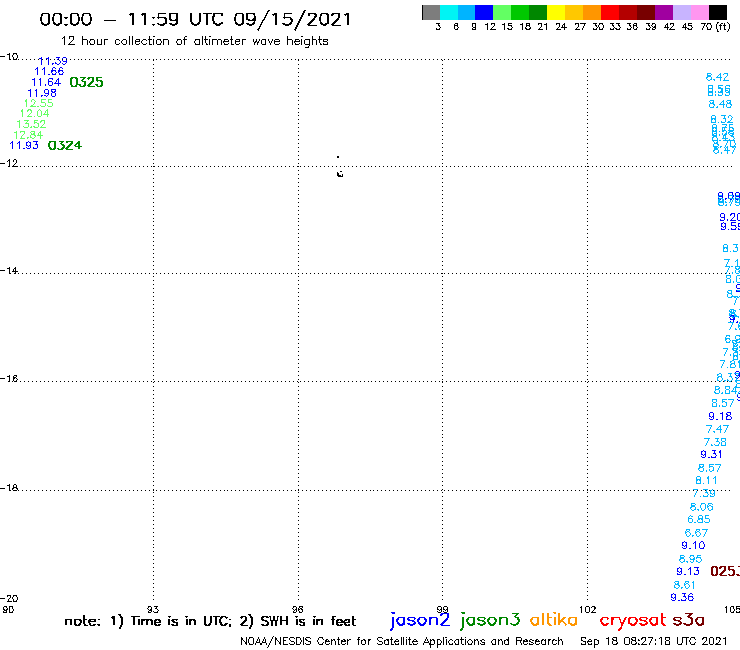
Task: Click the jason3 satellite legend label
Action: 490,620
